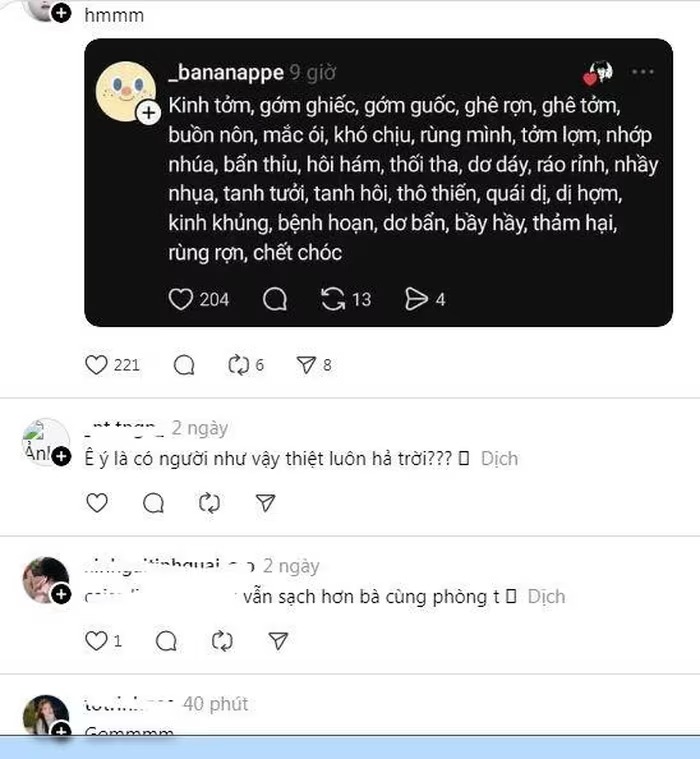Share the main post with 8 shares
This screenshot has width=700, height=759.
306,365
